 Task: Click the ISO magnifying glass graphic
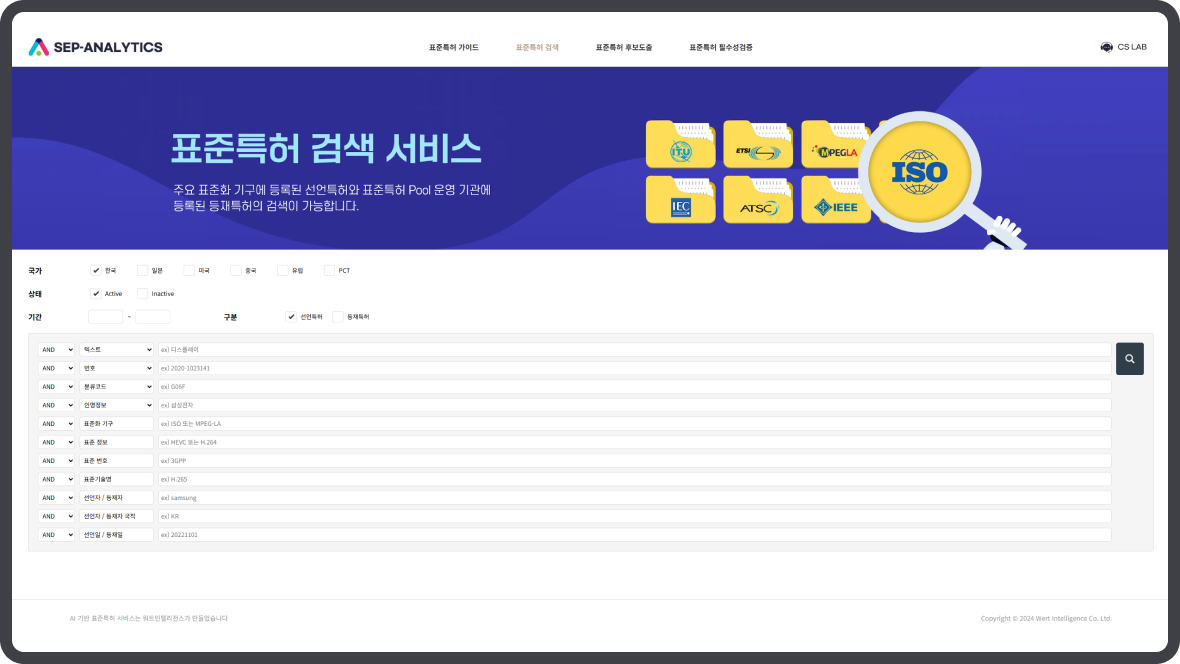[x=920, y=172]
